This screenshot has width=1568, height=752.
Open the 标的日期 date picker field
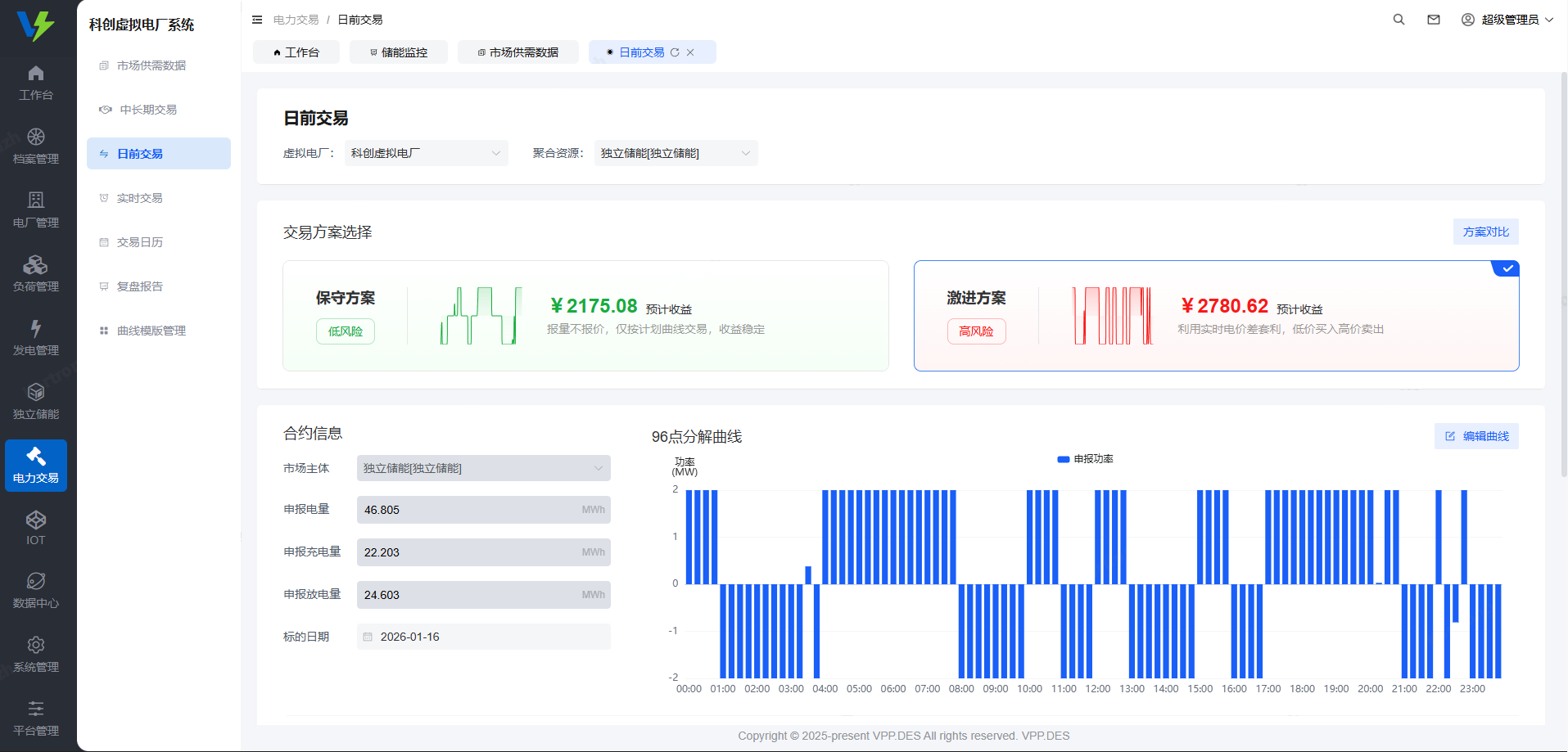click(483, 636)
